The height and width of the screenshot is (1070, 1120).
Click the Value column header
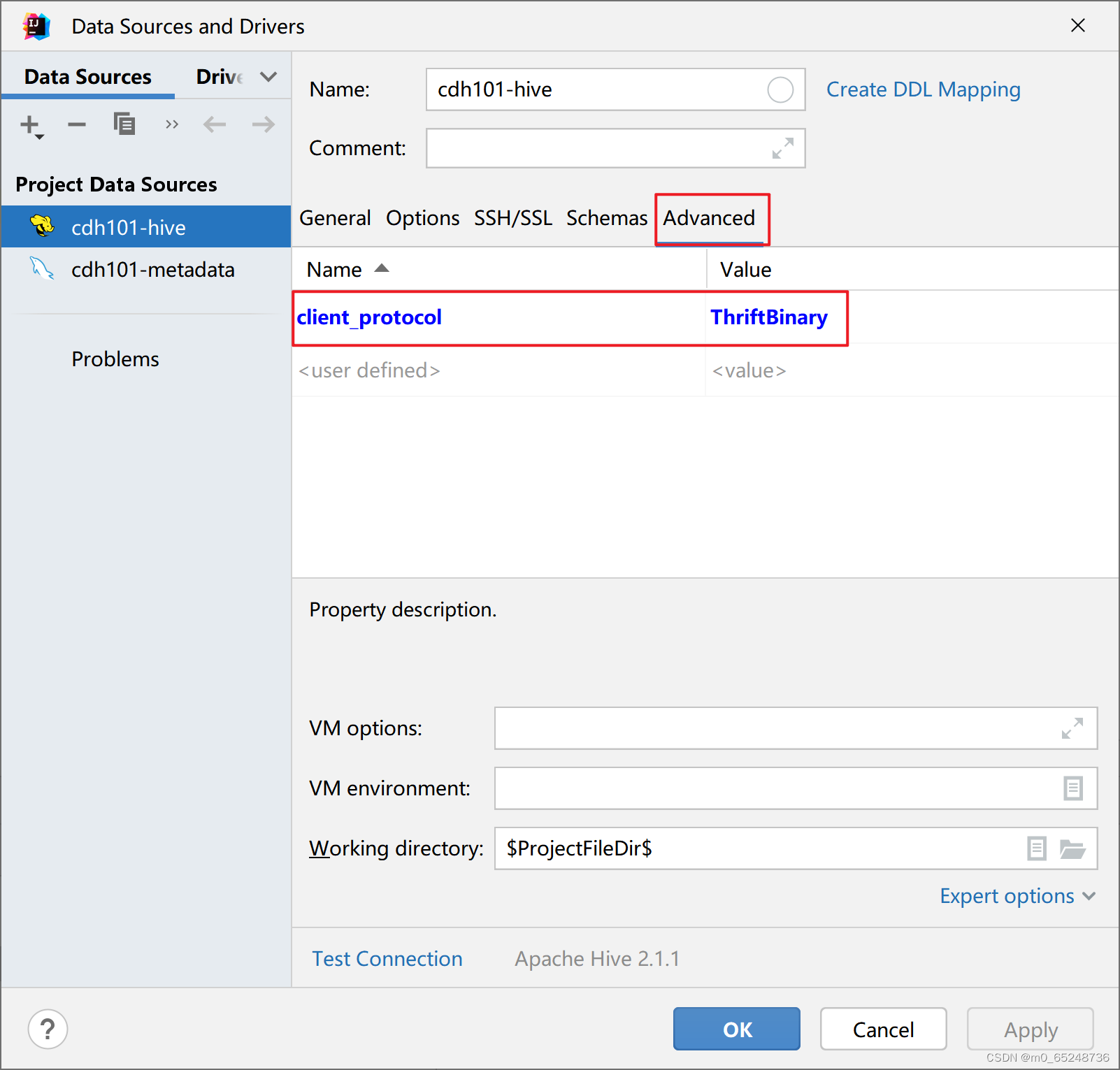coord(912,270)
